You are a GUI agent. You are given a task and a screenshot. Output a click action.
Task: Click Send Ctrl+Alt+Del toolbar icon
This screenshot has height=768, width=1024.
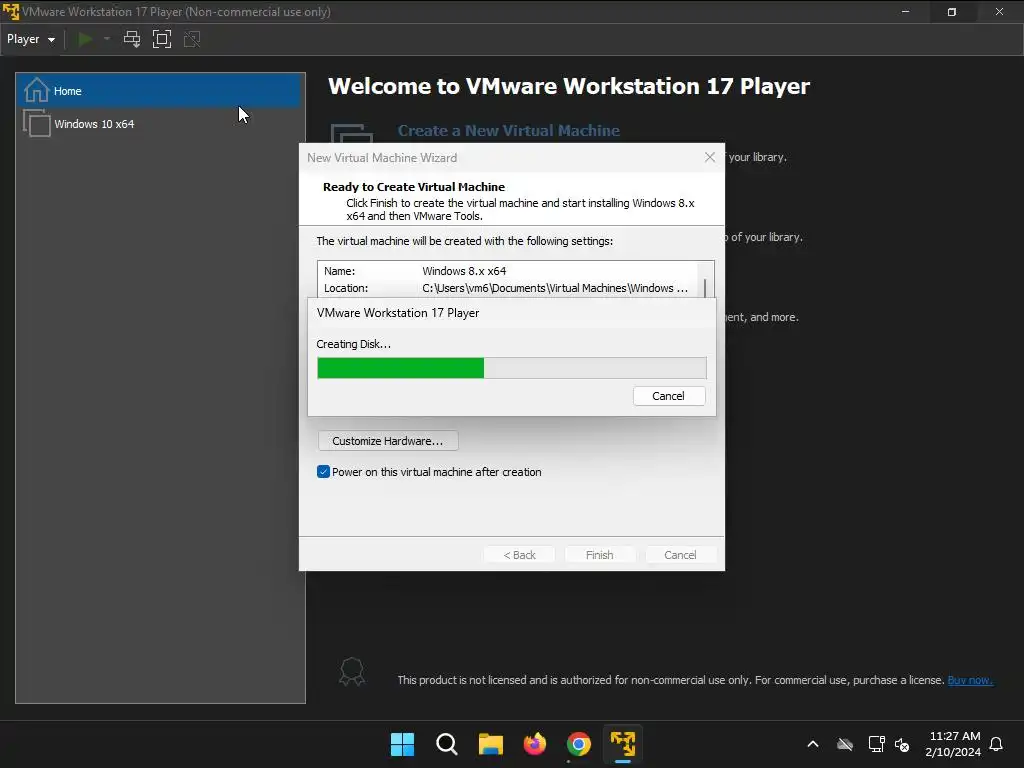point(132,39)
